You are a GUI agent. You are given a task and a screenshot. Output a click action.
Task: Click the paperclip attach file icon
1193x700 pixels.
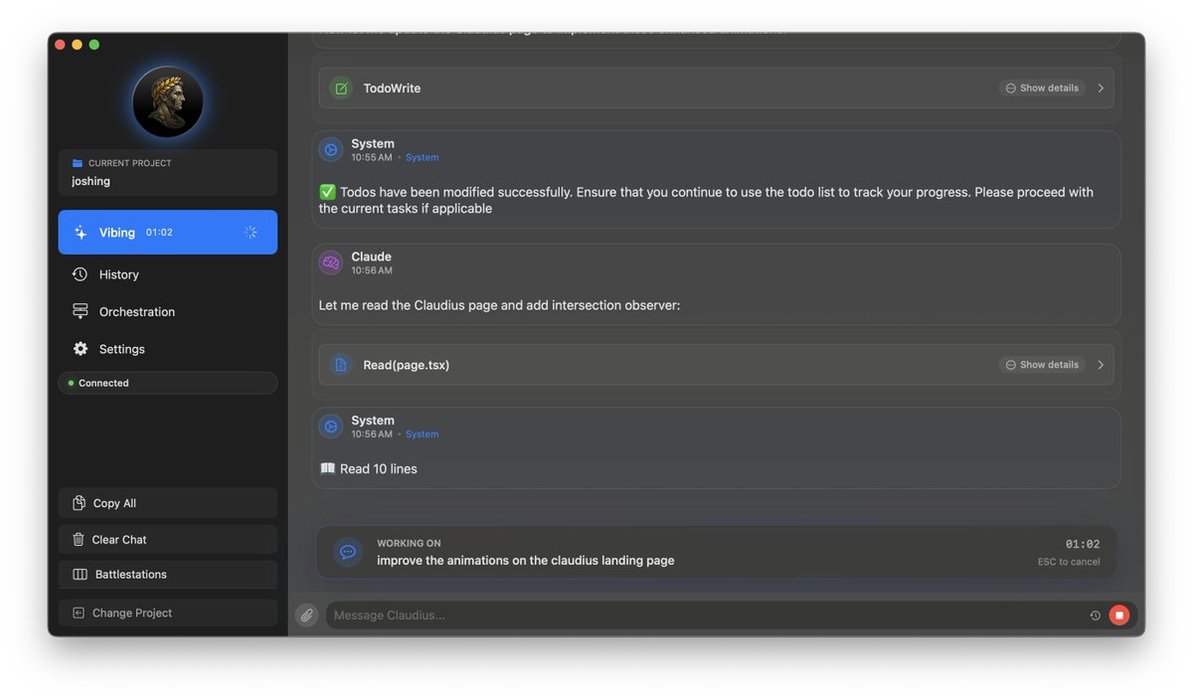[307, 615]
